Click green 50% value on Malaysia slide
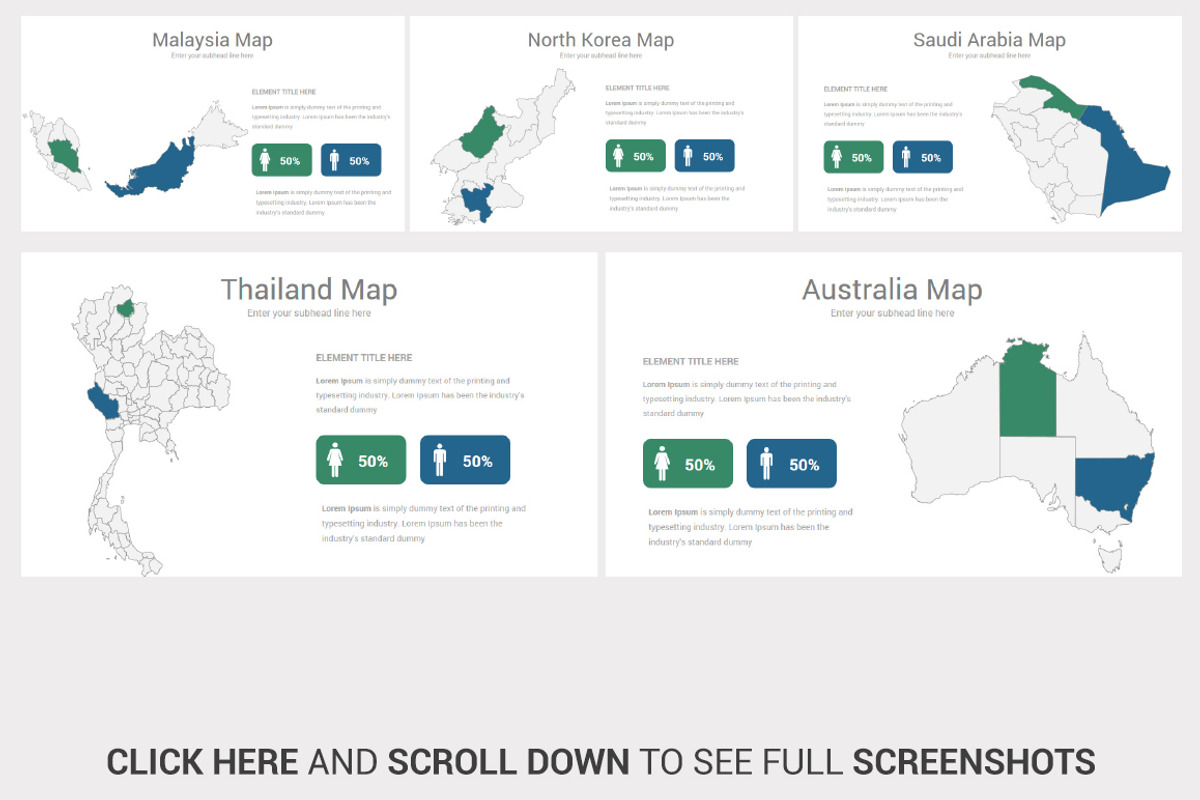 tap(290, 161)
